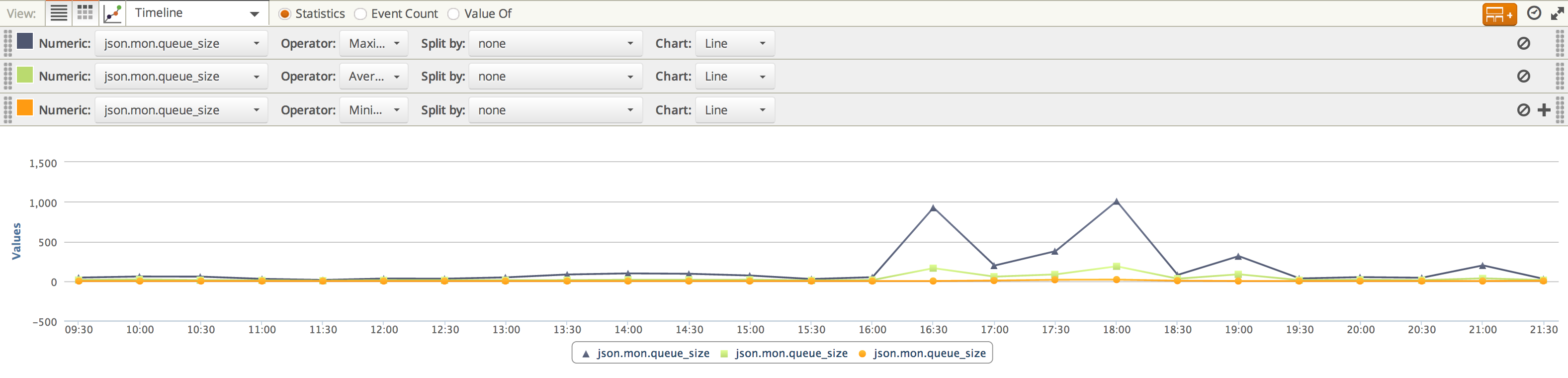Add a new series with plus icon

[1544, 110]
